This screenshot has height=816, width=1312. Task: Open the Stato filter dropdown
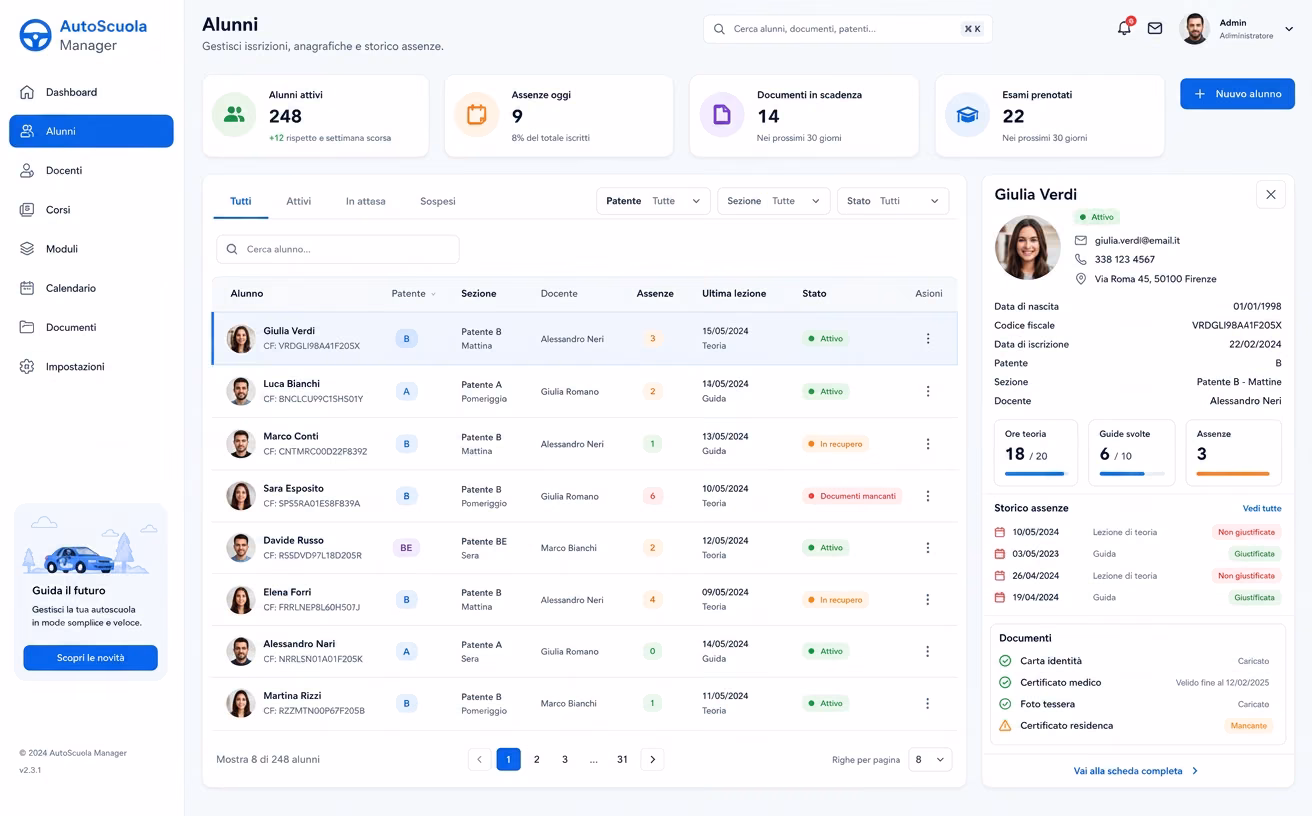(893, 201)
